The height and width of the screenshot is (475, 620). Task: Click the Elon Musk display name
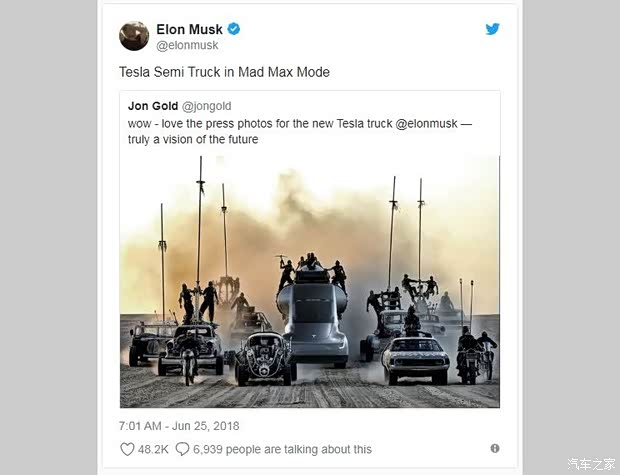pos(189,29)
